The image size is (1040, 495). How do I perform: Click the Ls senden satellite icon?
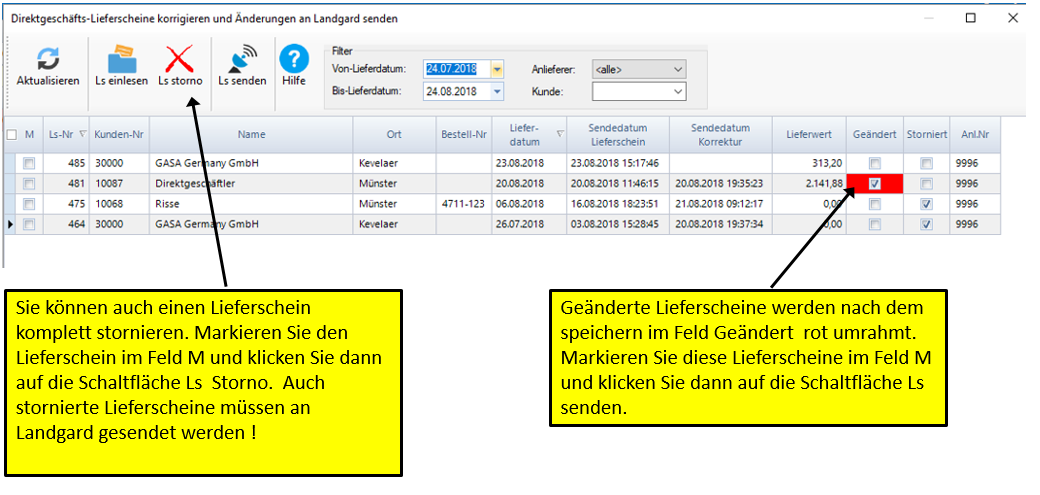[x=242, y=59]
